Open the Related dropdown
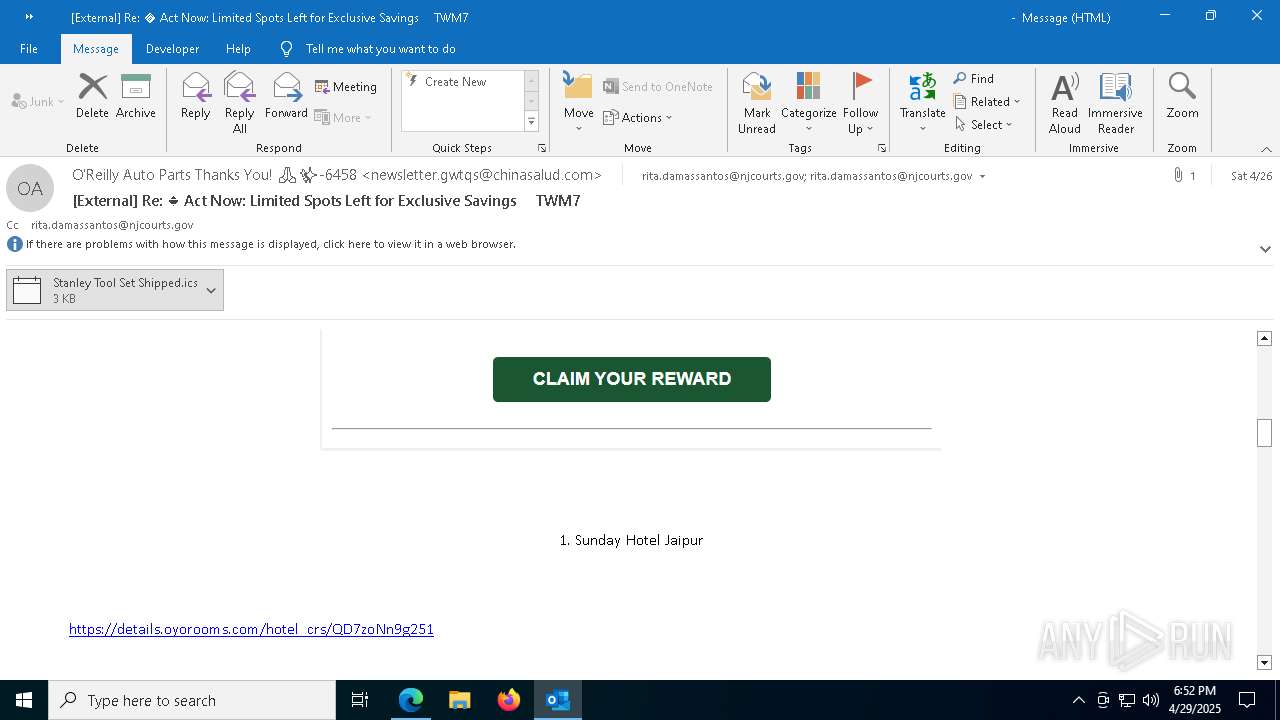 point(987,102)
